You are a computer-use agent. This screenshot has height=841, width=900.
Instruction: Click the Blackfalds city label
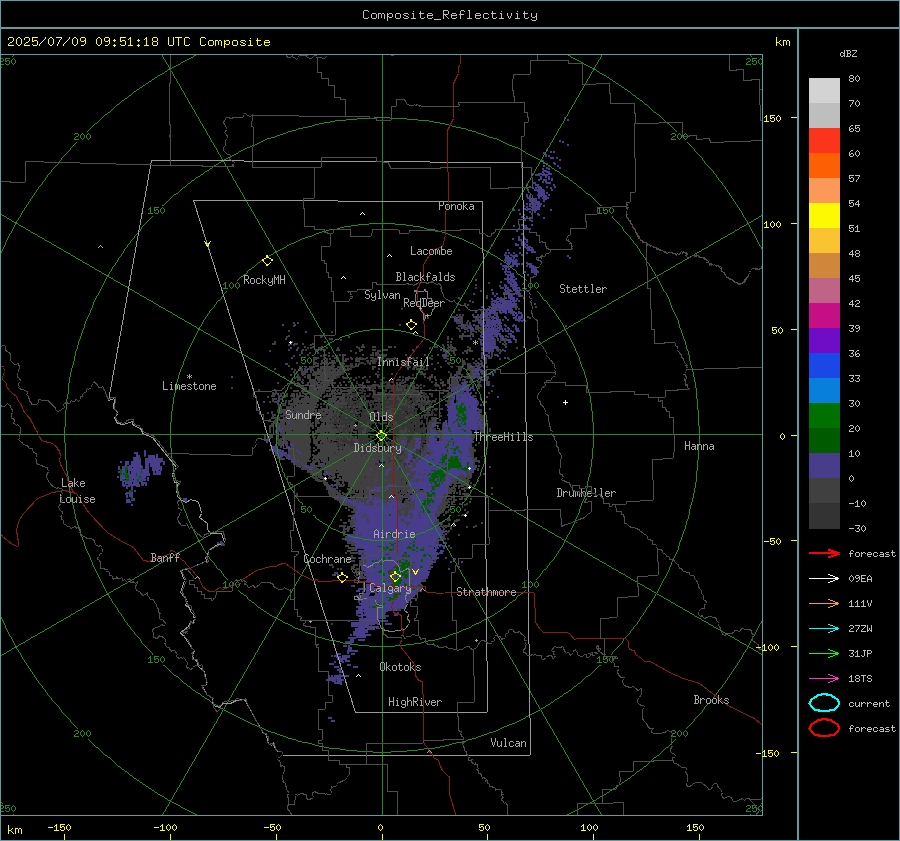(x=425, y=277)
